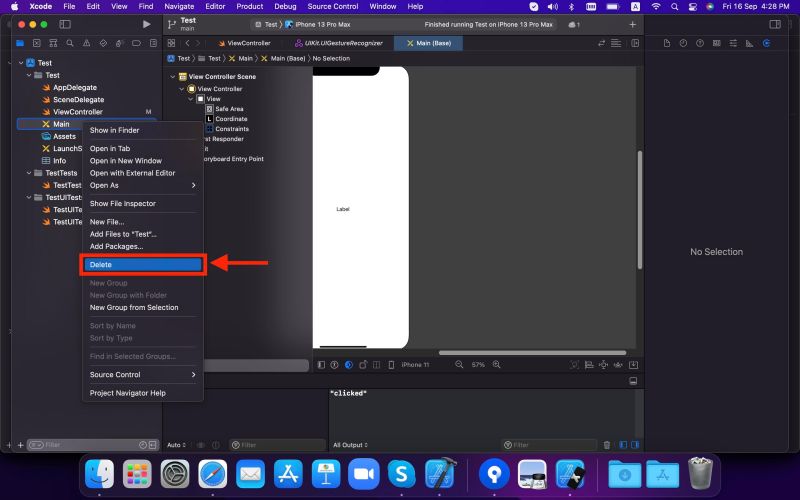Show the File inspector icon
This screenshot has height=500, width=800.
coord(667,43)
